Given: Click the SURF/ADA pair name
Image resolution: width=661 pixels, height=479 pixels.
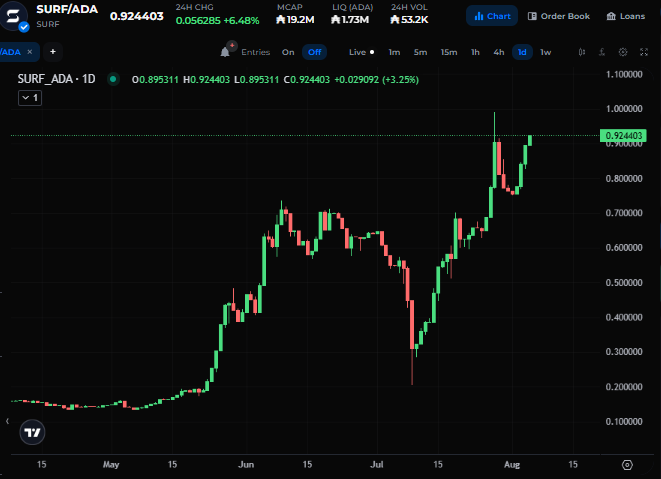Looking at the screenshot, I should 67,9.
